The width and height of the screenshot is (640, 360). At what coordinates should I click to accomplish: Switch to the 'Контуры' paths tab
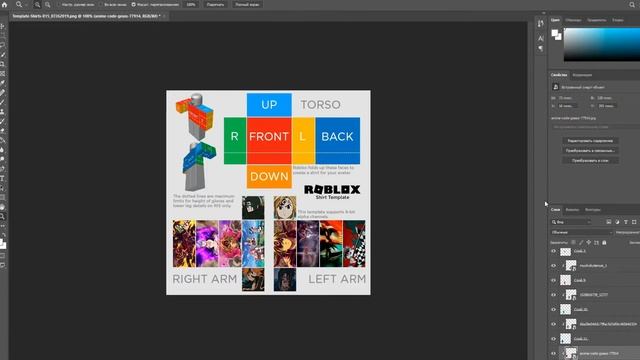pos(593,210)
